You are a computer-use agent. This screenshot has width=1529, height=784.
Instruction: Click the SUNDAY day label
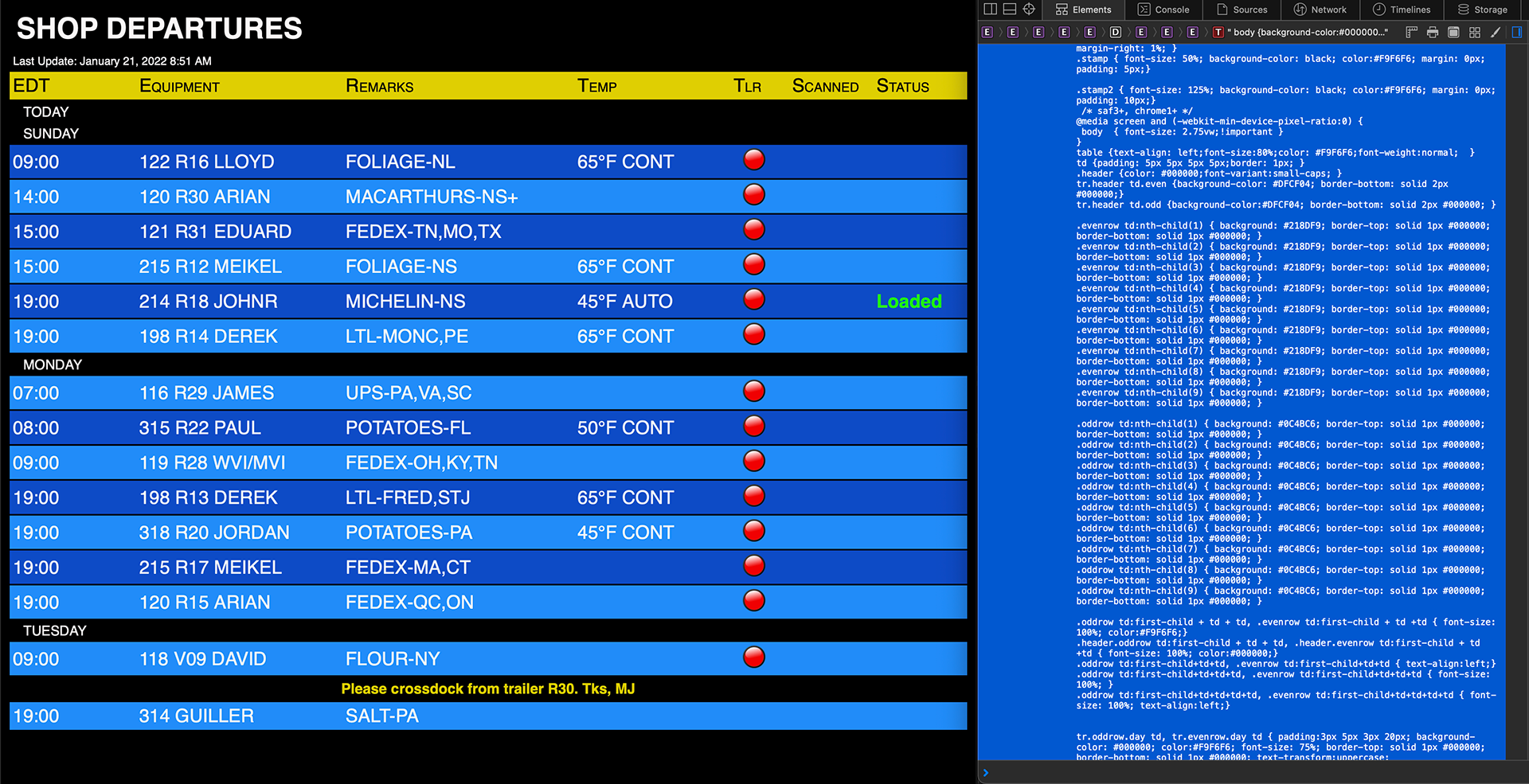pos(51,134)
